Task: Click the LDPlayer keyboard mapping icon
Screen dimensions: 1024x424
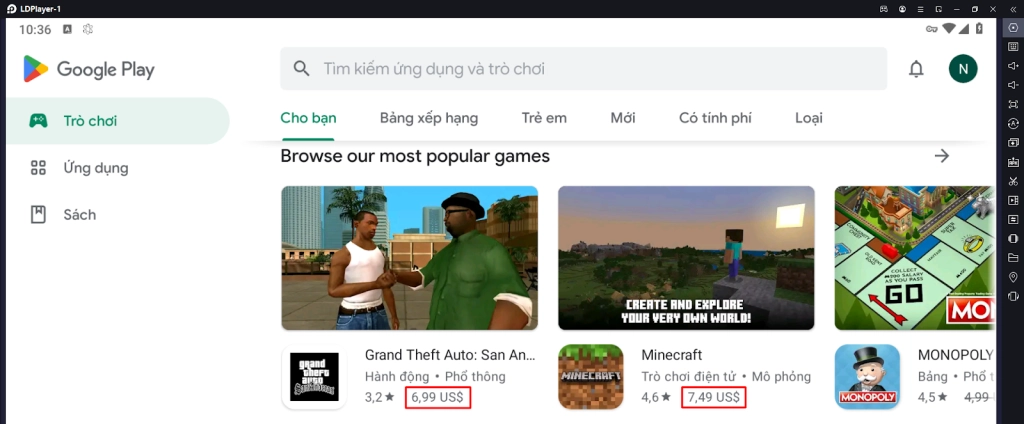Action: 1013,47
